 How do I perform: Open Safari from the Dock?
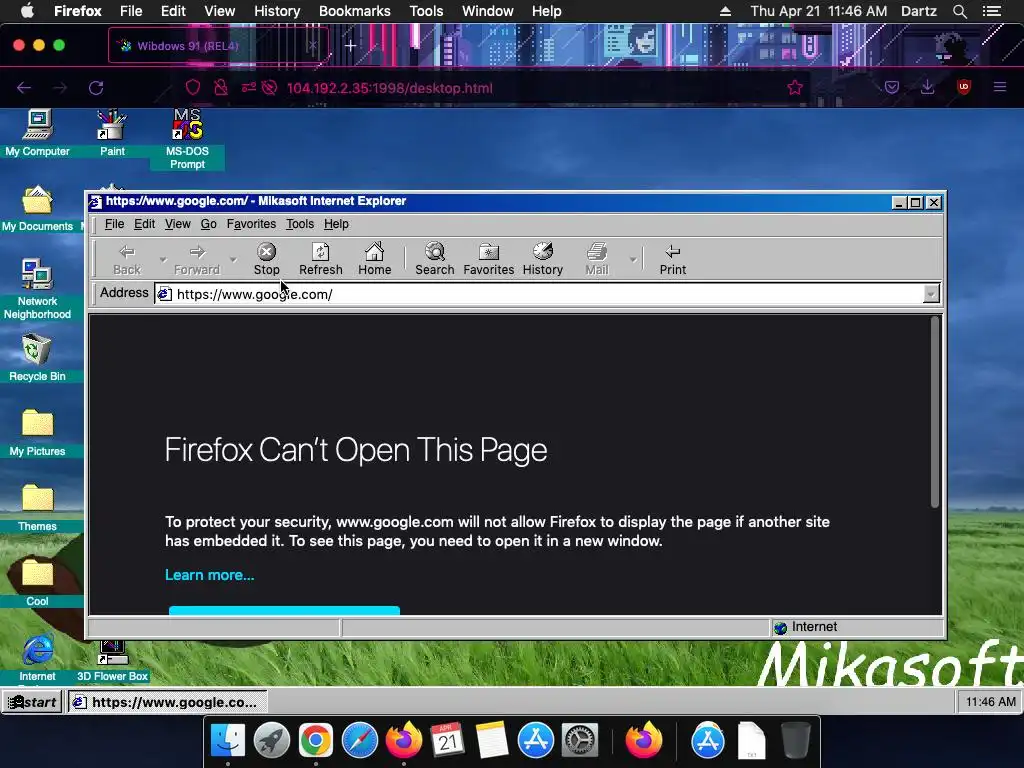360,741
